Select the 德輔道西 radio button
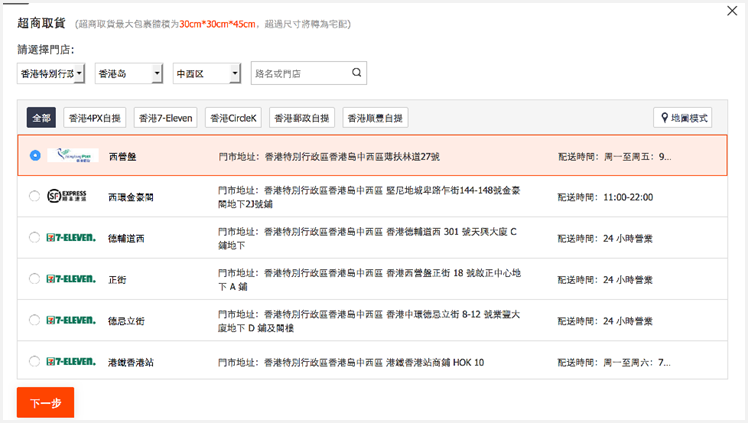 pyautogui.click(x=34, y=237)
